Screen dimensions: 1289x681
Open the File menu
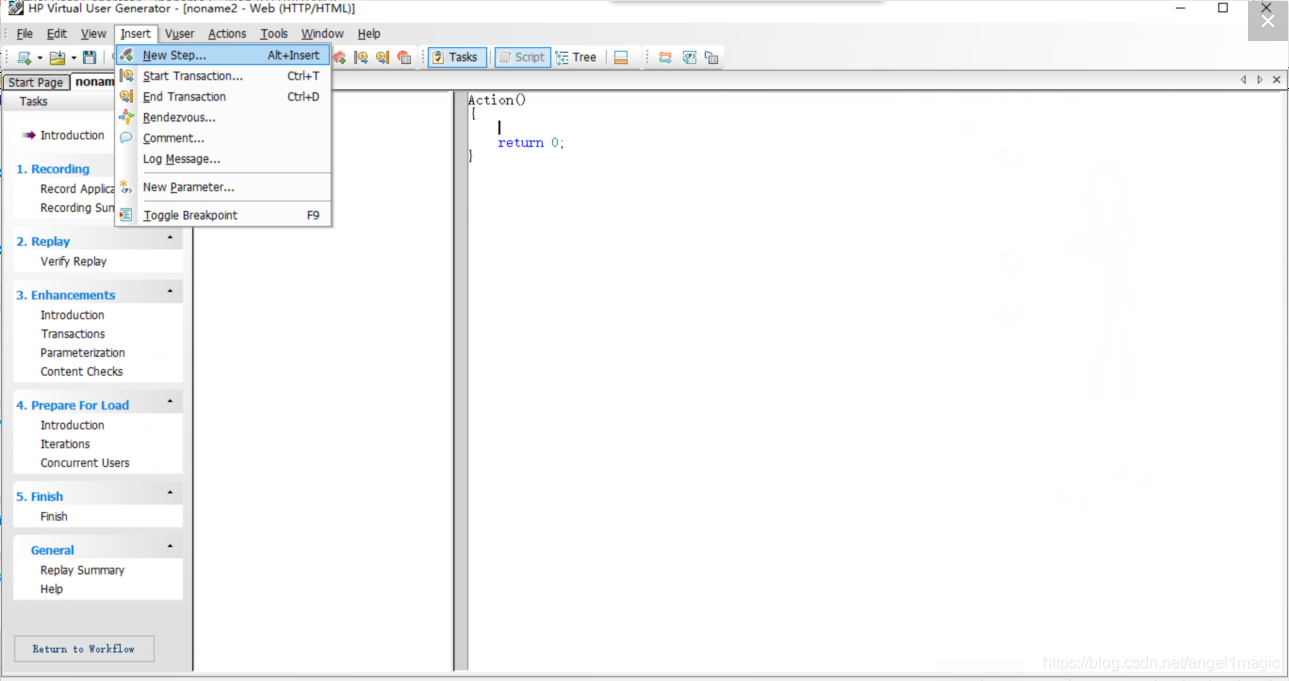(25, 34)
